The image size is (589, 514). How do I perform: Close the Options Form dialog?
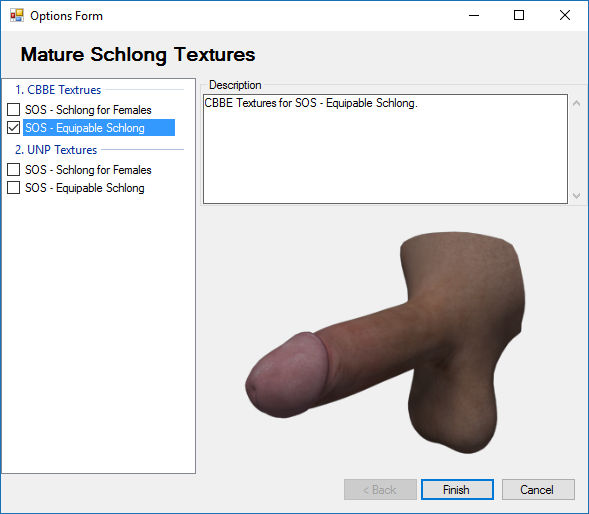(565, 15)
